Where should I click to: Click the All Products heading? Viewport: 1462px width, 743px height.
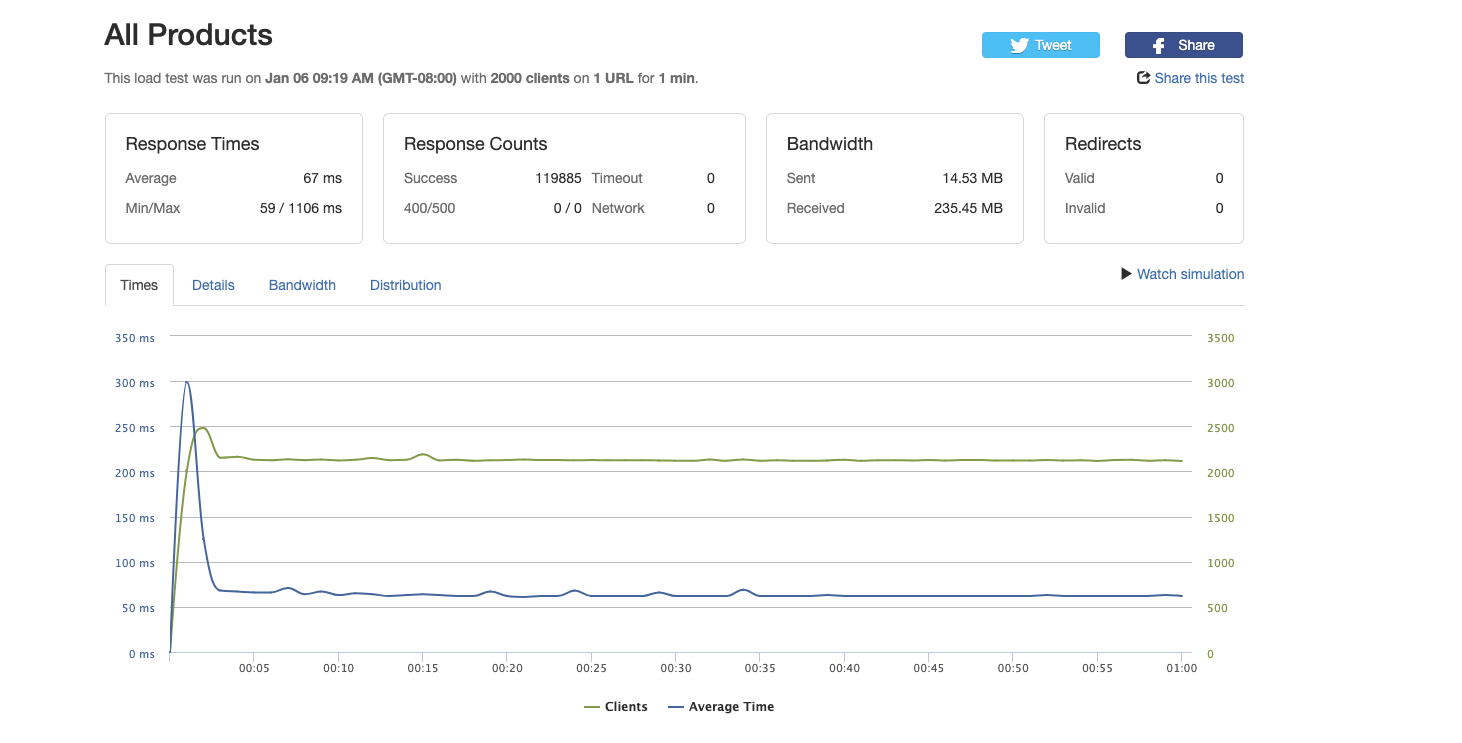188,34
